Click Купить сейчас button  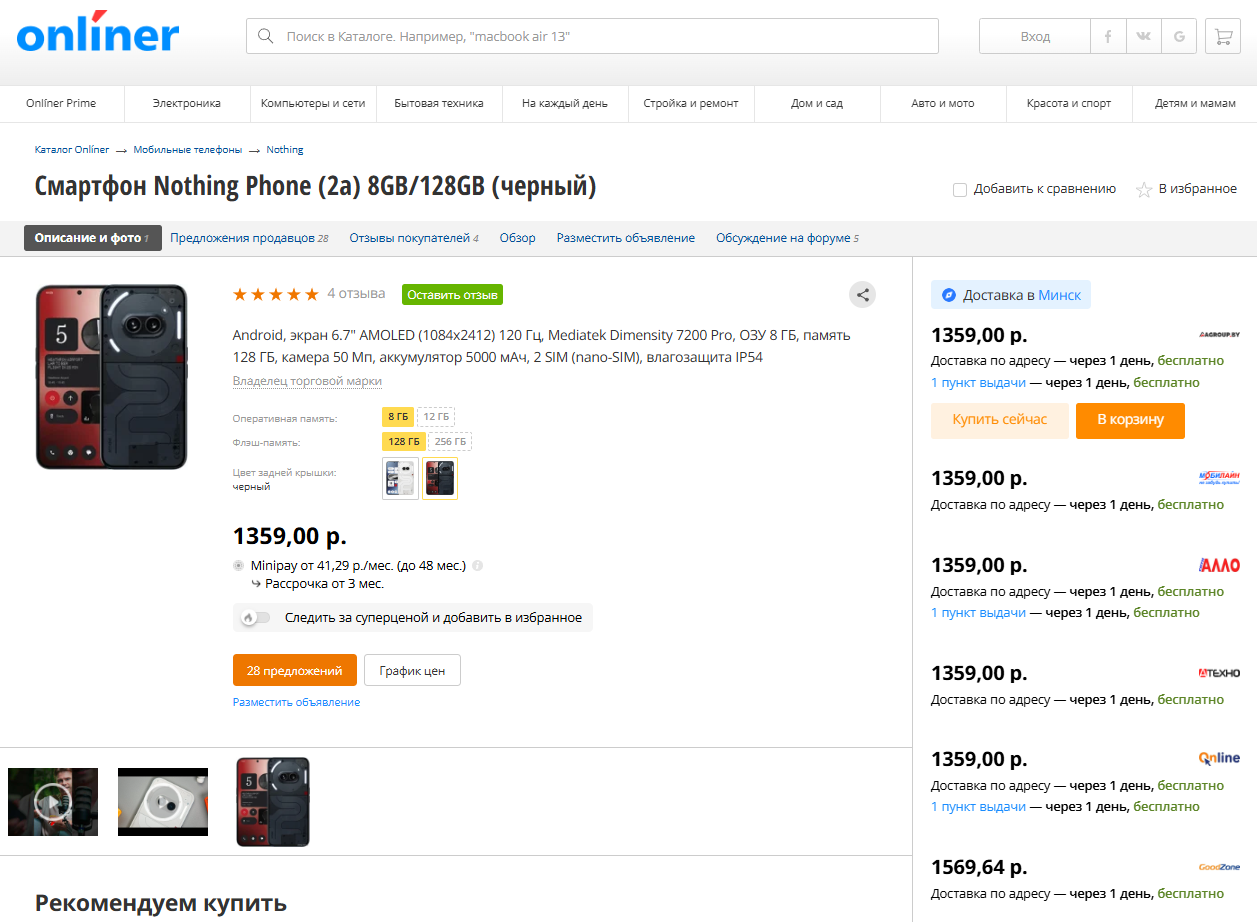coord(1000,420)
